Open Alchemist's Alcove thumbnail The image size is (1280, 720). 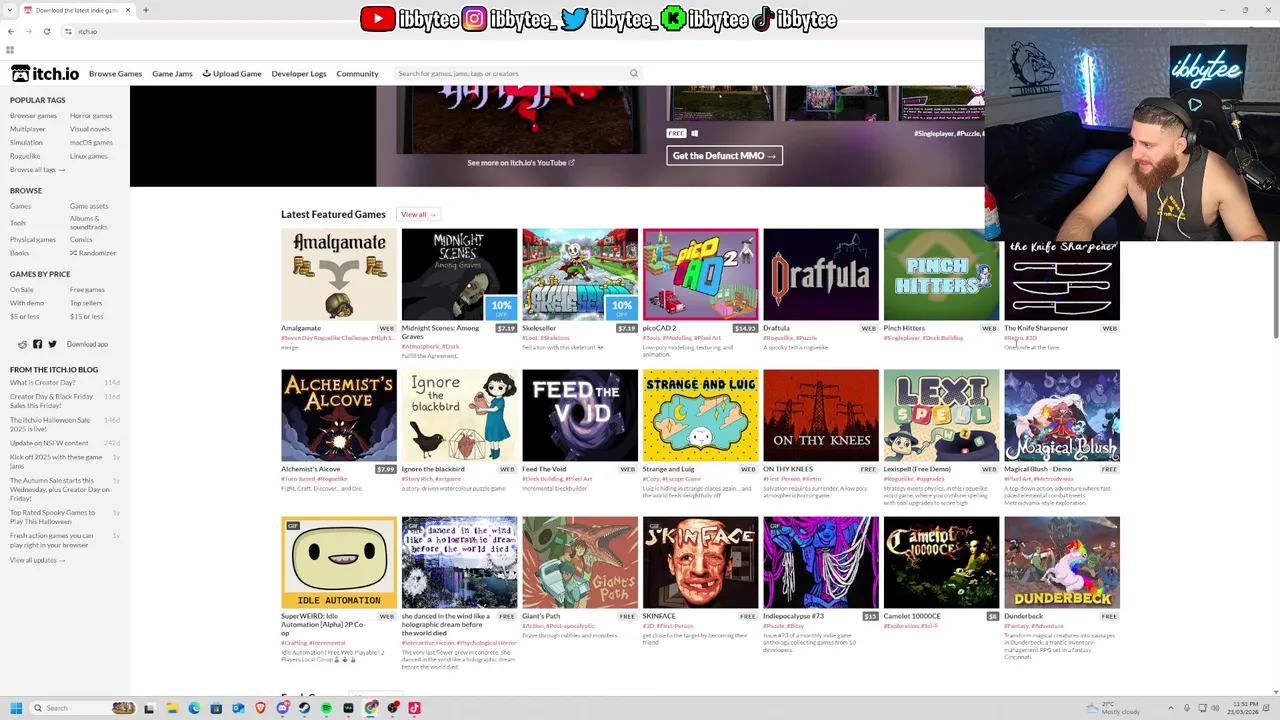coord(339,415)
